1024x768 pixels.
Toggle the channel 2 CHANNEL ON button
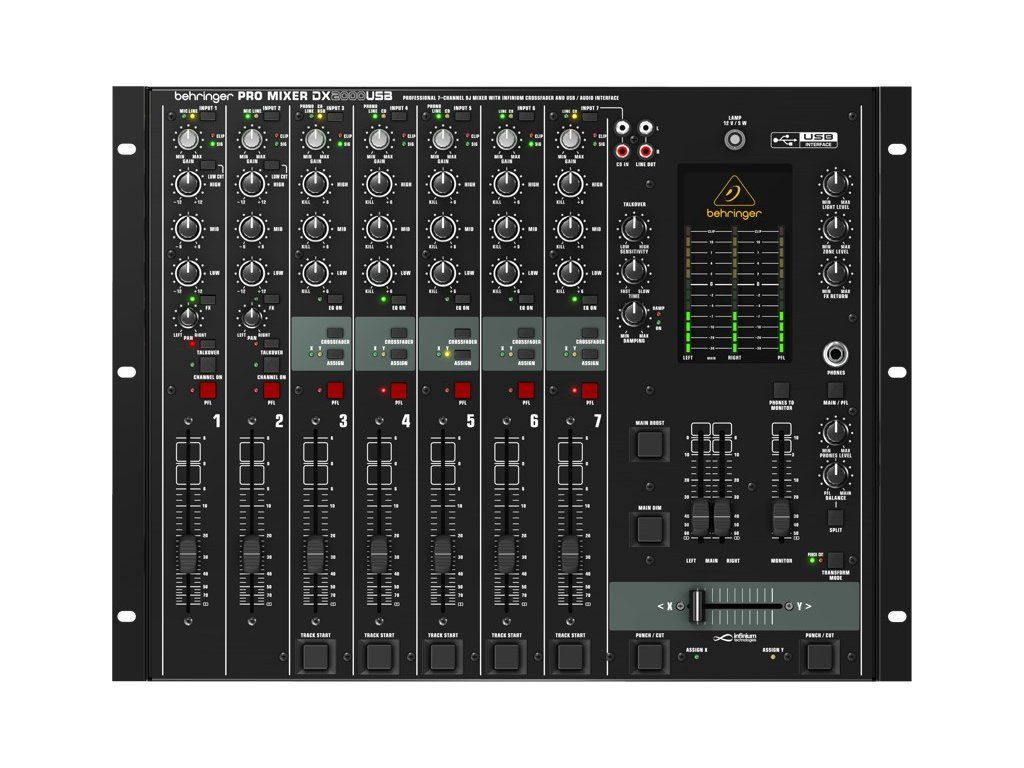271,364
